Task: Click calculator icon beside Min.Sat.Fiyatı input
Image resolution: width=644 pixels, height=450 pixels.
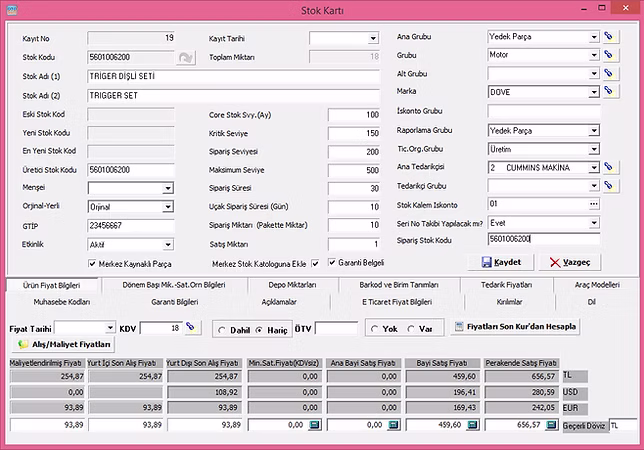Action: (x=315, y=425)
